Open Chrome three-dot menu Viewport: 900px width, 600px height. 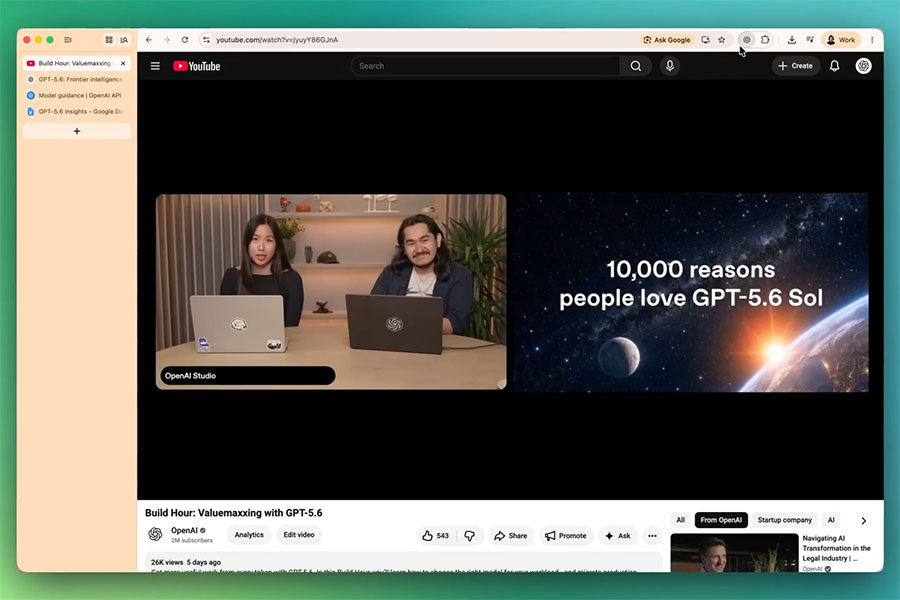872,40
